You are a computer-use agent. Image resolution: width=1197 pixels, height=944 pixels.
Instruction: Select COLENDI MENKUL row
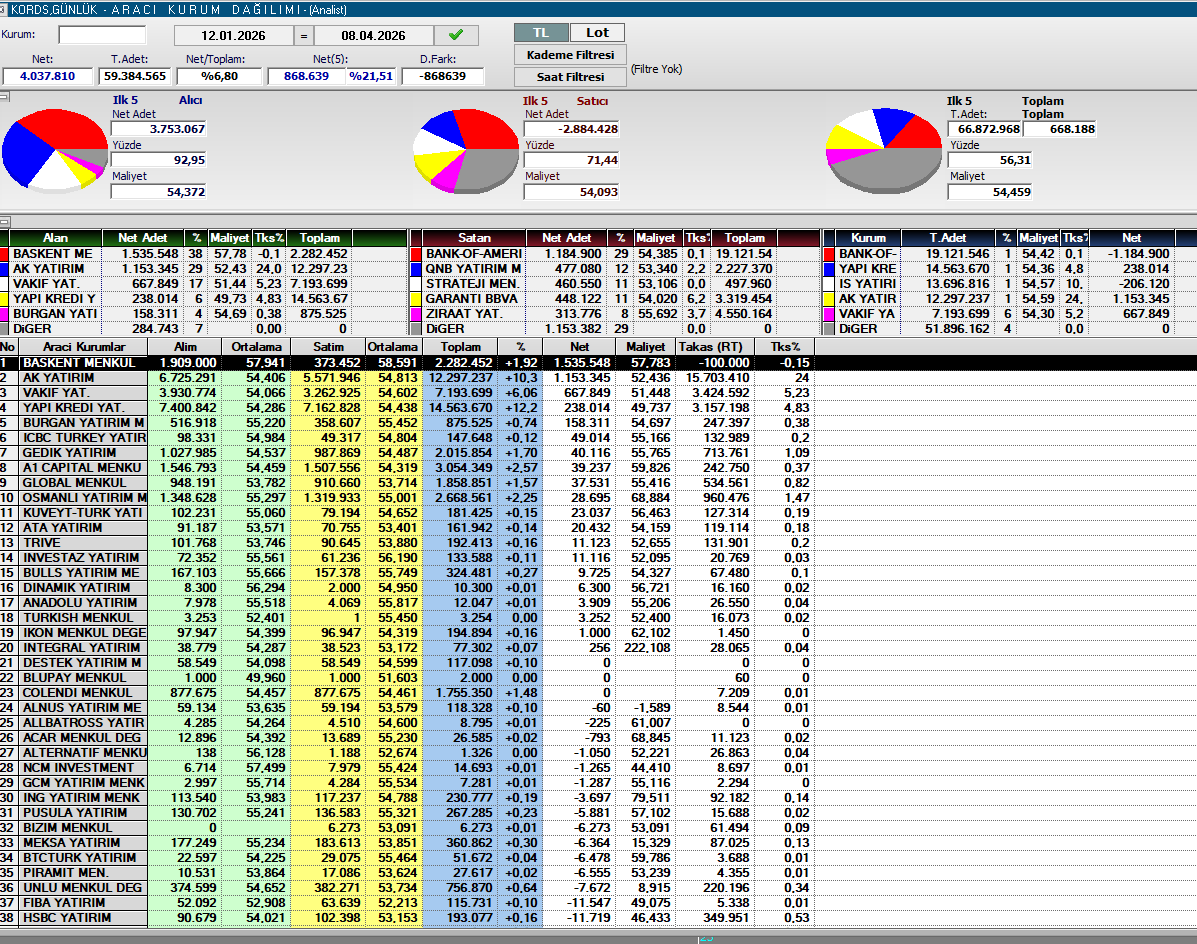click(407, 693)
